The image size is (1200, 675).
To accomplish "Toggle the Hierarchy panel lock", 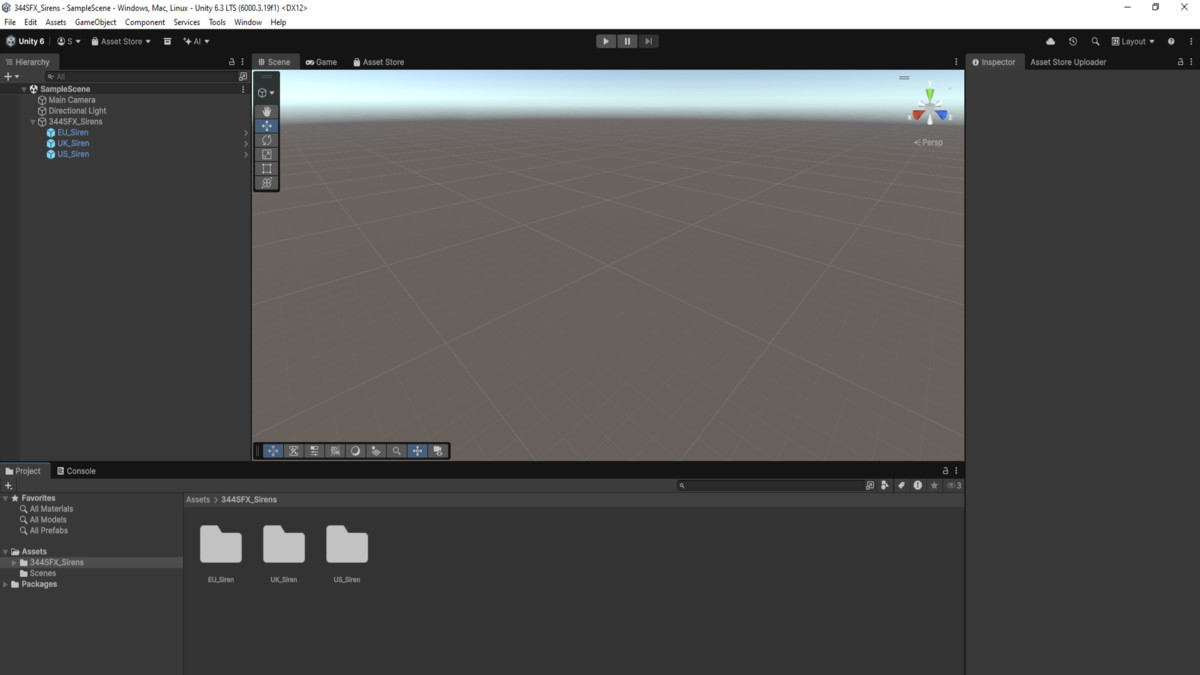I will coord(232,62).
